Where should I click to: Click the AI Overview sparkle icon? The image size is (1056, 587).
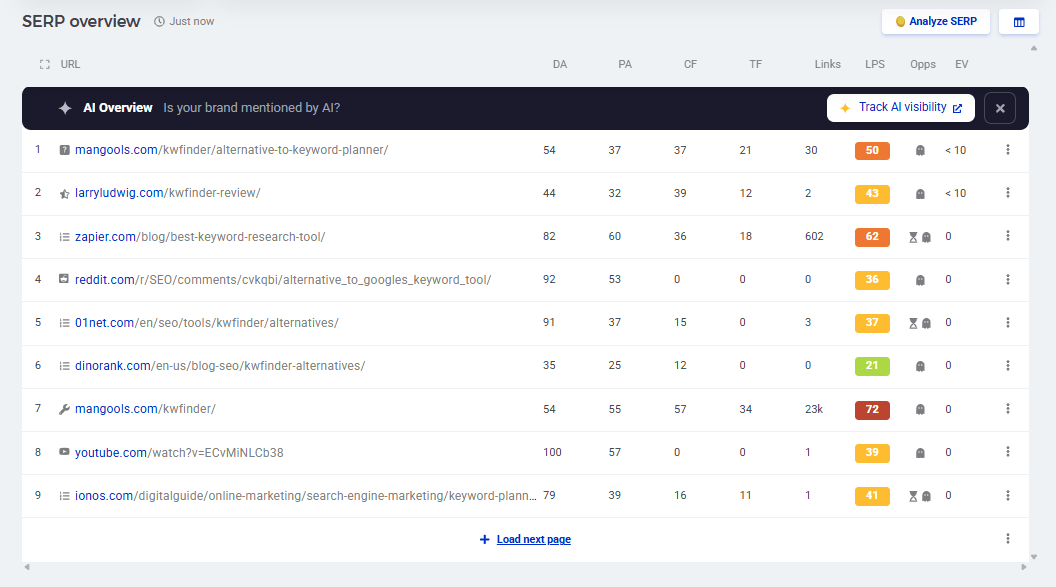click(65, 108)
